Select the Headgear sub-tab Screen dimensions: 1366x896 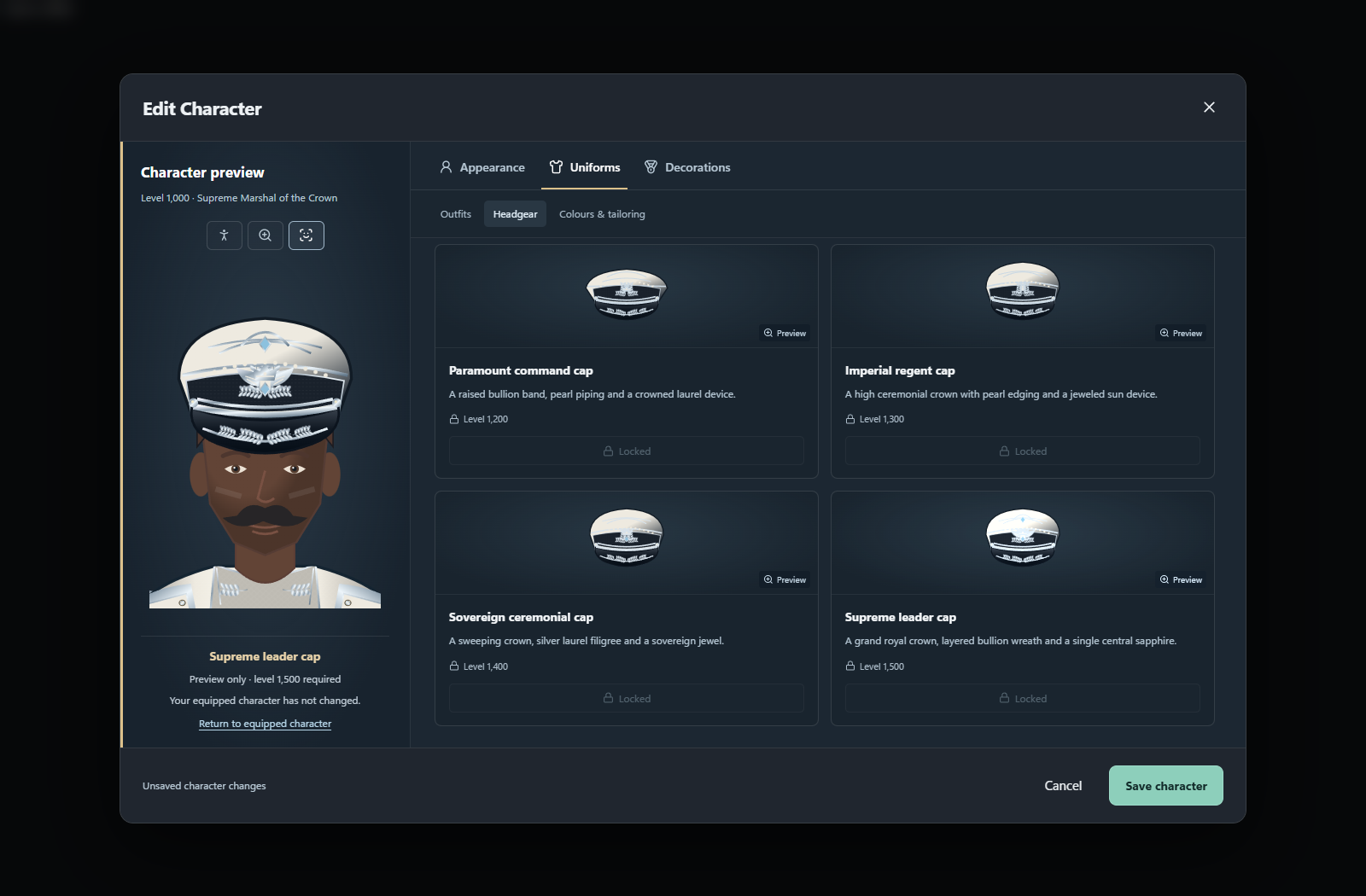coord(515,214)
